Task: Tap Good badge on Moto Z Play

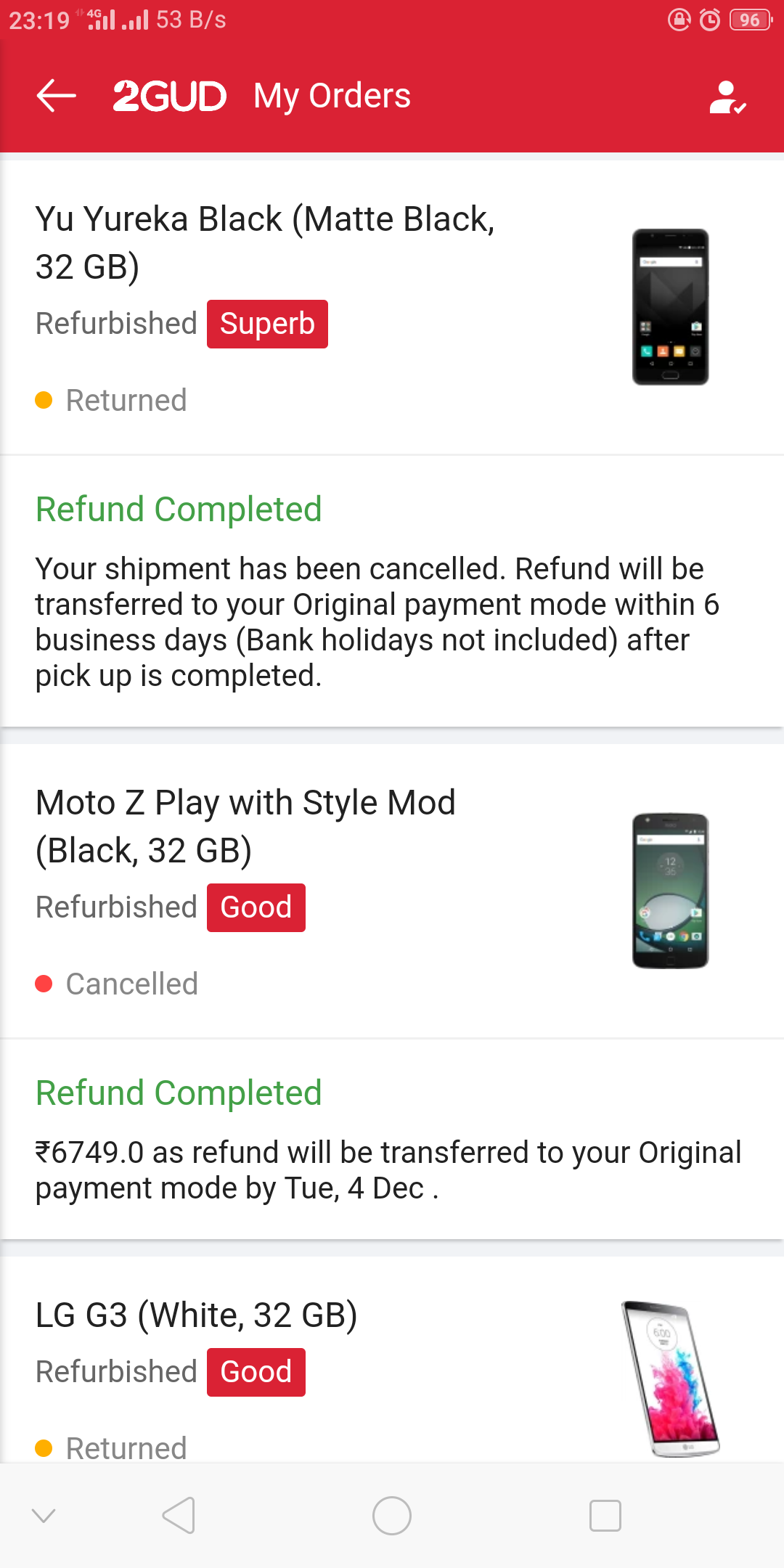Action: [256, 907]
